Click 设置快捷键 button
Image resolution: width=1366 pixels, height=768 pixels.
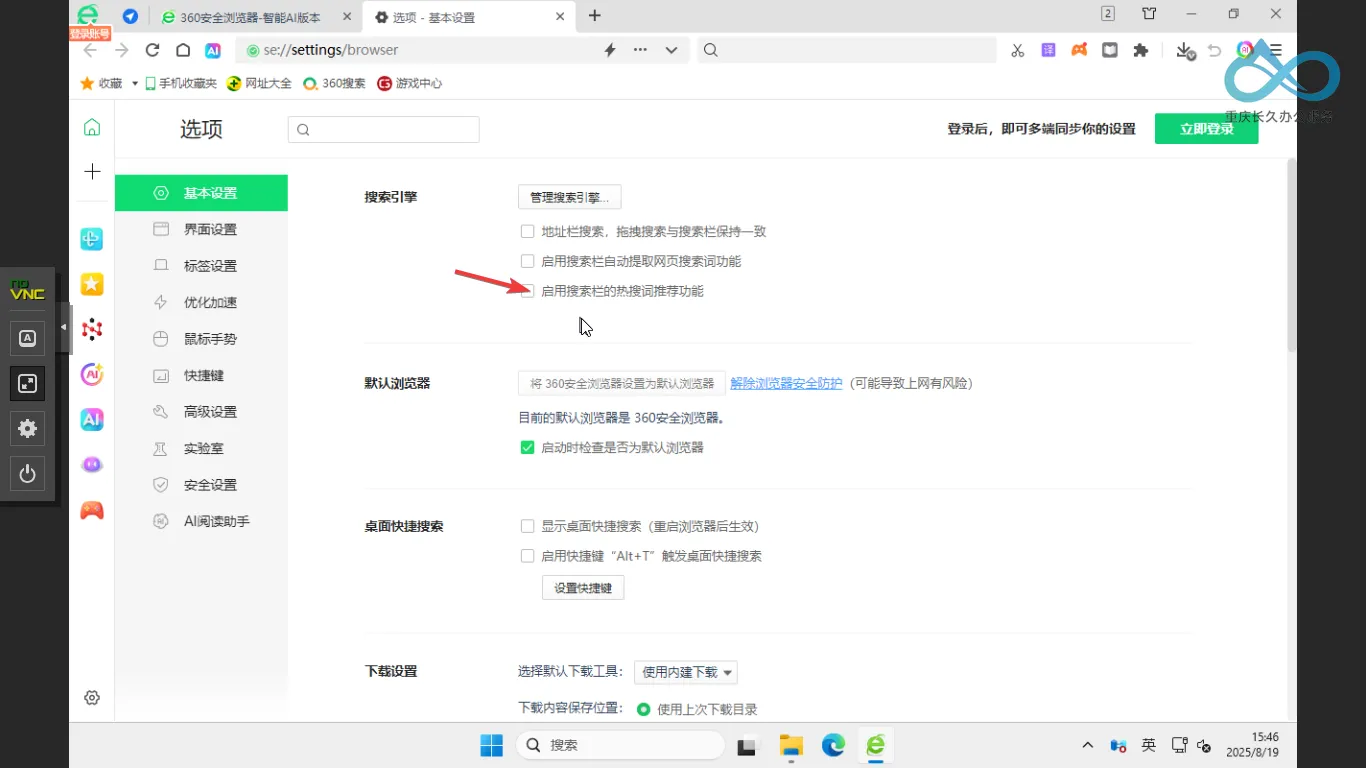[583, 588]
